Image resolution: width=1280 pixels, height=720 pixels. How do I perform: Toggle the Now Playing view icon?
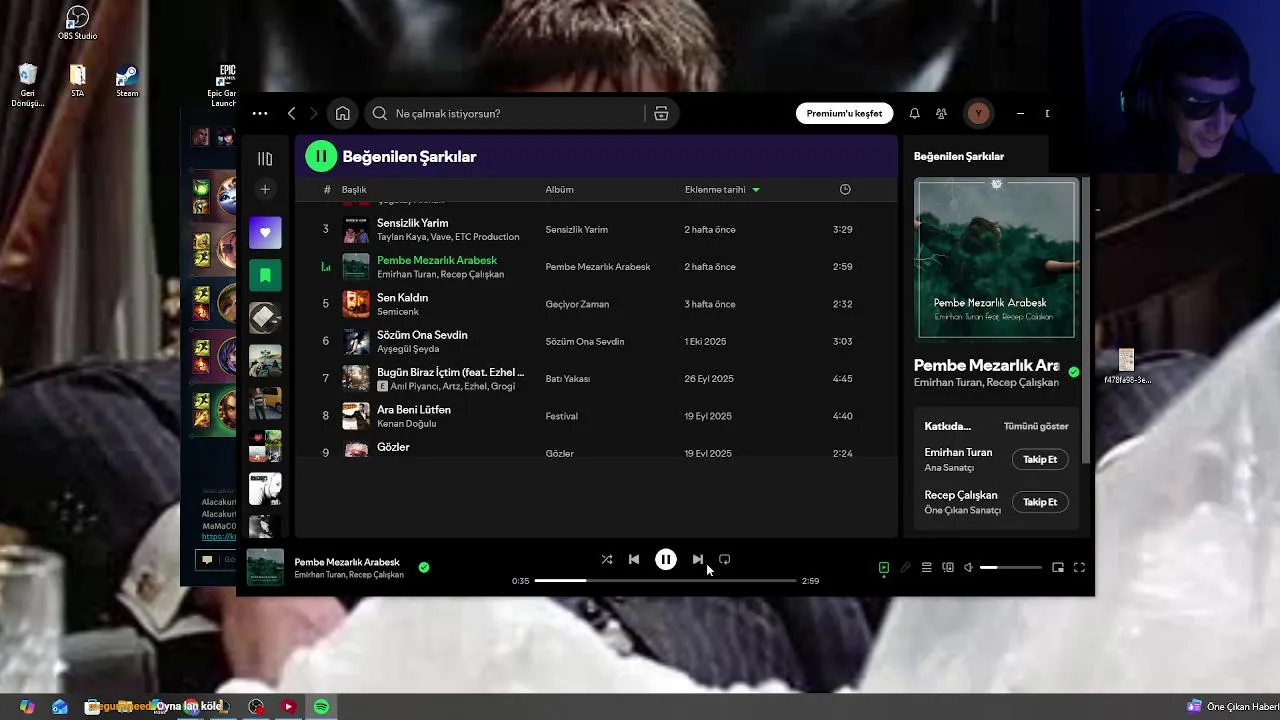pos(884,568)
